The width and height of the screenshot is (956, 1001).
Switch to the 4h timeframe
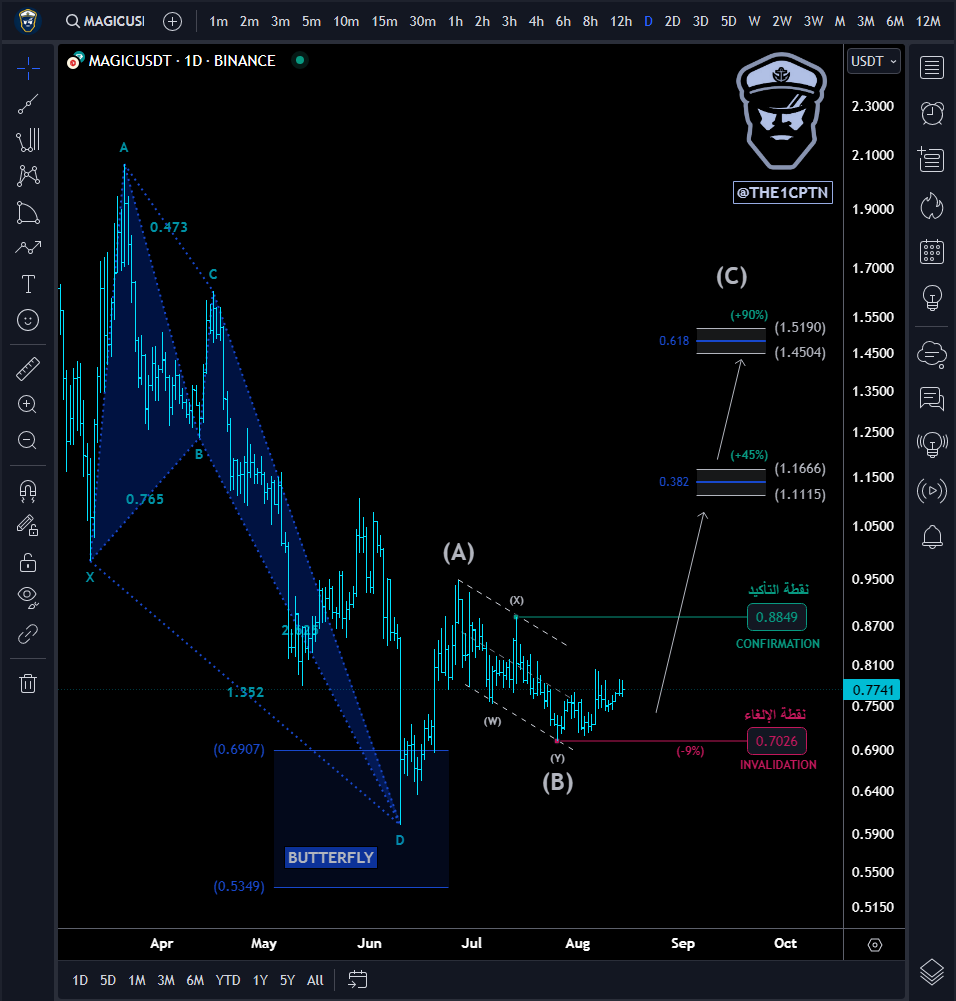[x=536, y=22]
